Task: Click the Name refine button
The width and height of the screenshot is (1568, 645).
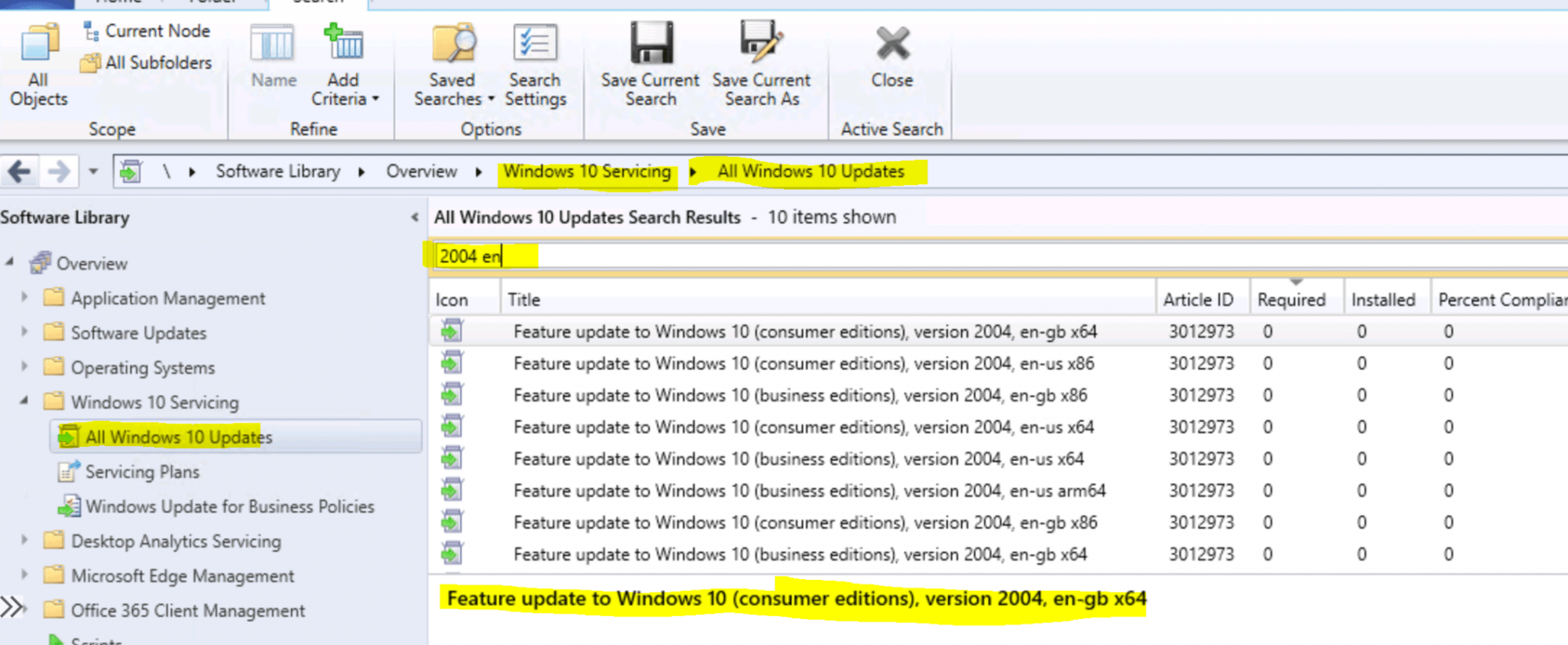Action: coord(273,56)
